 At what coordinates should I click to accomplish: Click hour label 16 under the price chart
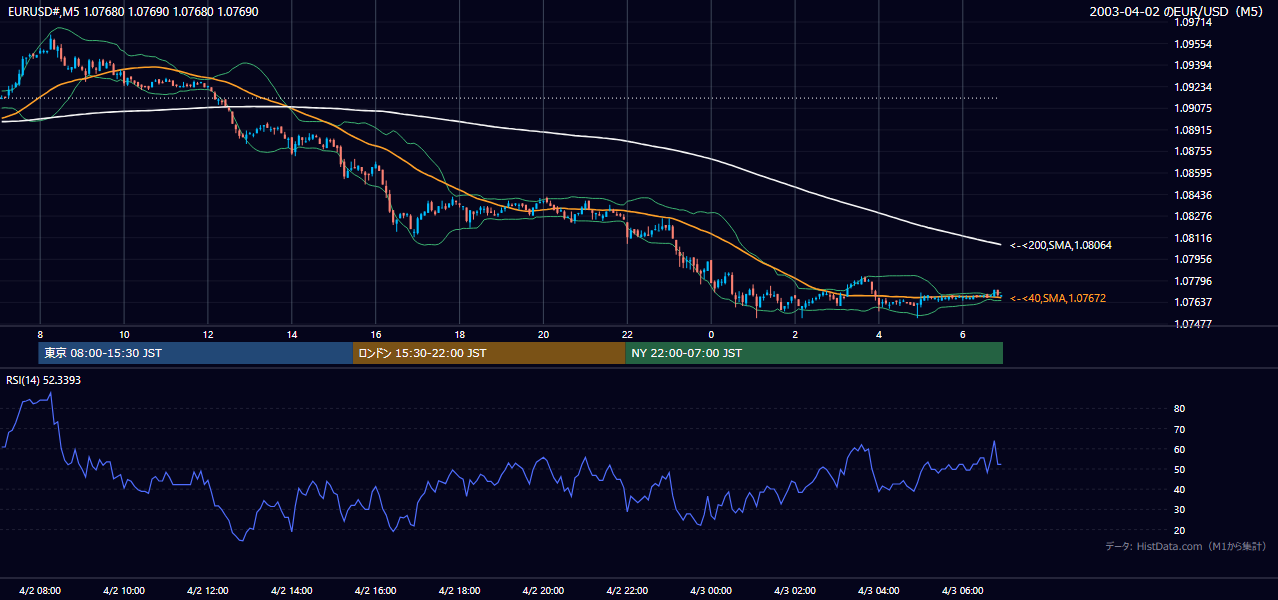tap(376, 334)
